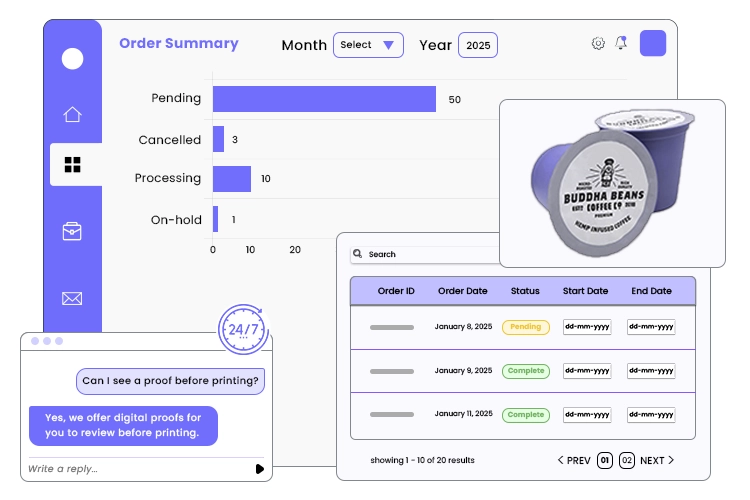Click the Pending status badge
Screen dimensions: 750x500
(526, 327)
